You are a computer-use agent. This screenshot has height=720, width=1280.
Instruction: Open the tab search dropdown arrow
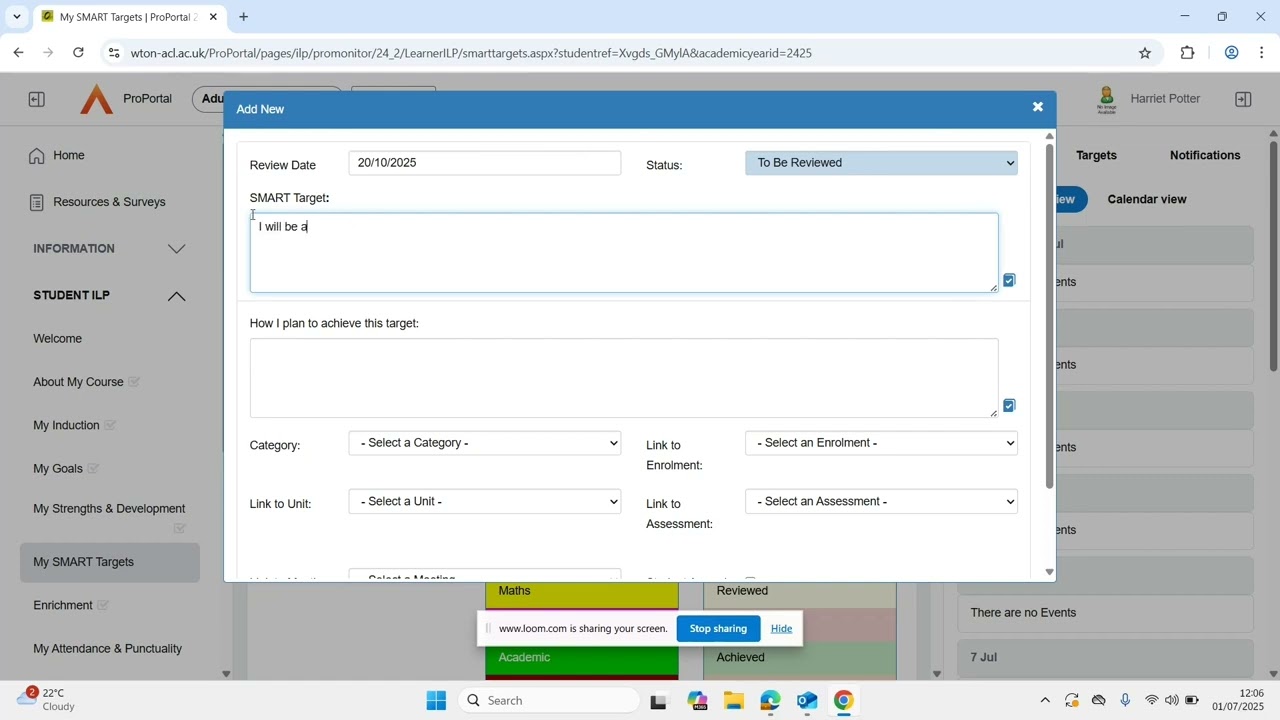pyautogui.click(x=16, y=17)
